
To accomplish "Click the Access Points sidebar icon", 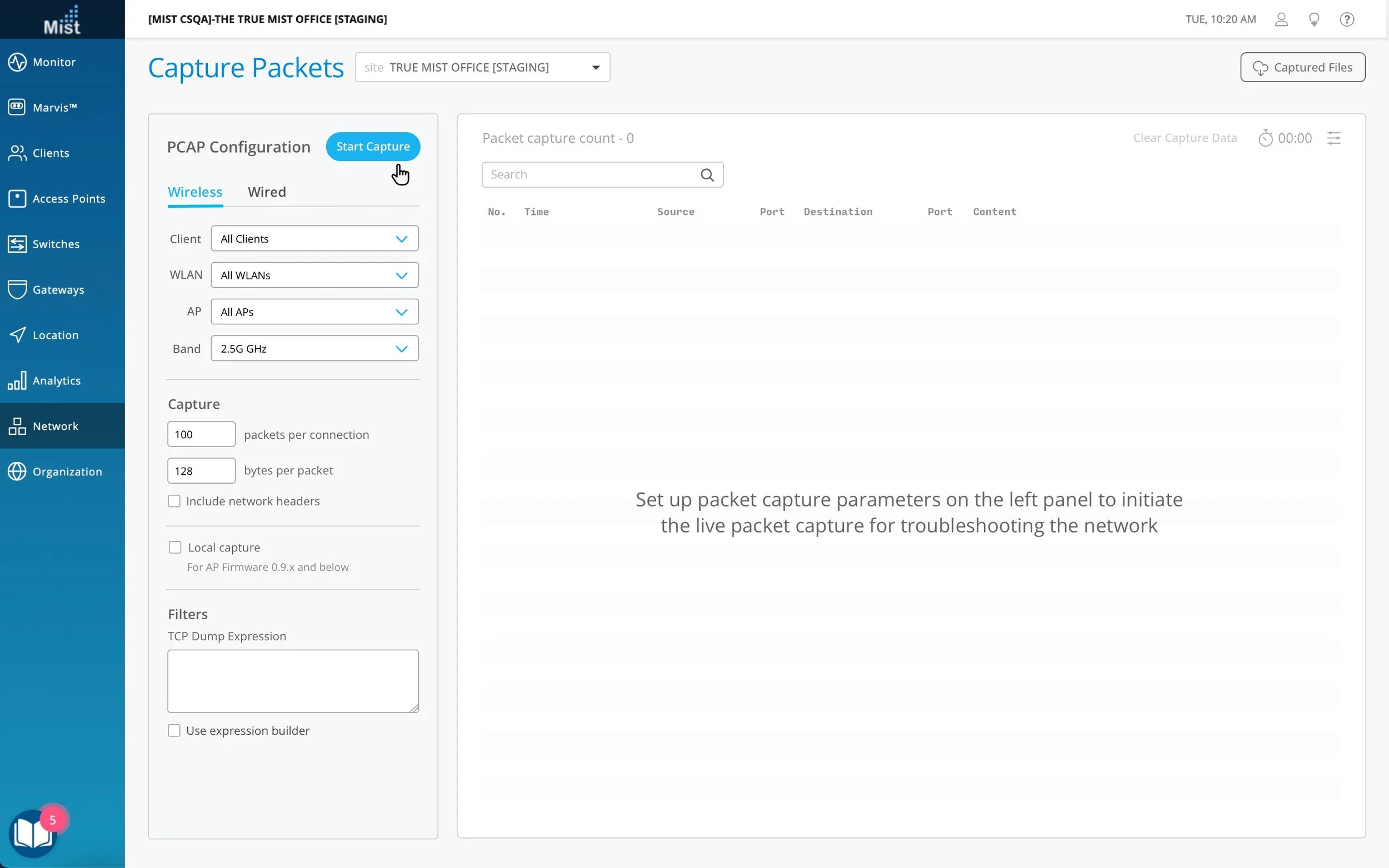I will tap(17, 199).
